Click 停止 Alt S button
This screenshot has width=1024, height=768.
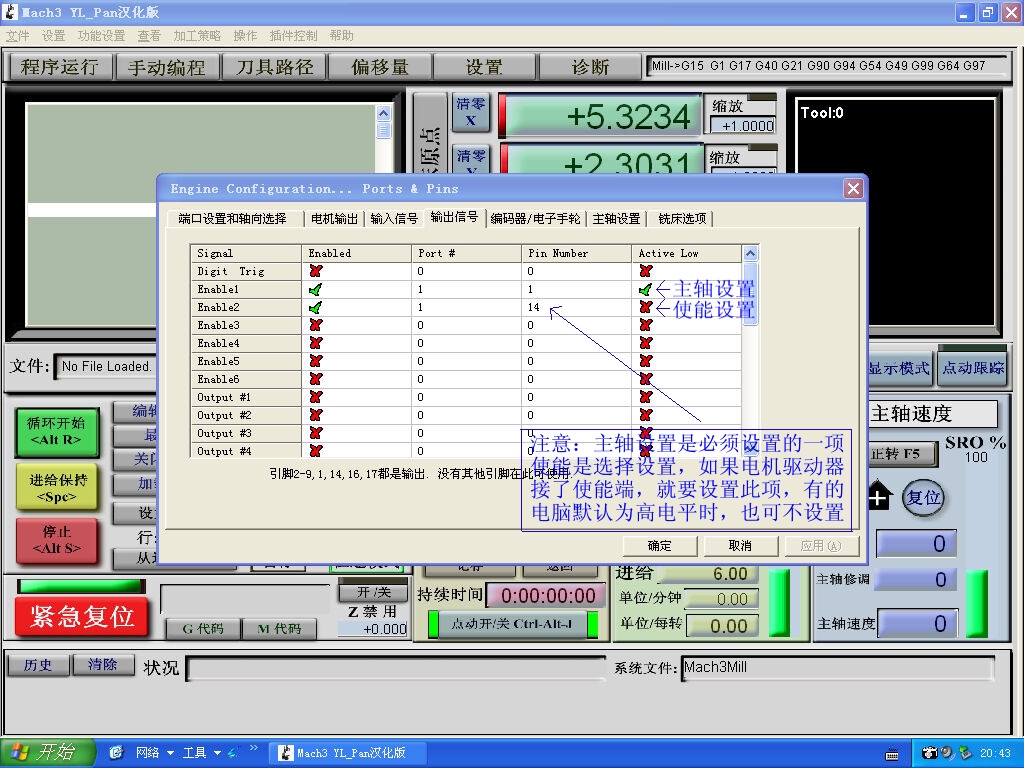tap(57, 540)
